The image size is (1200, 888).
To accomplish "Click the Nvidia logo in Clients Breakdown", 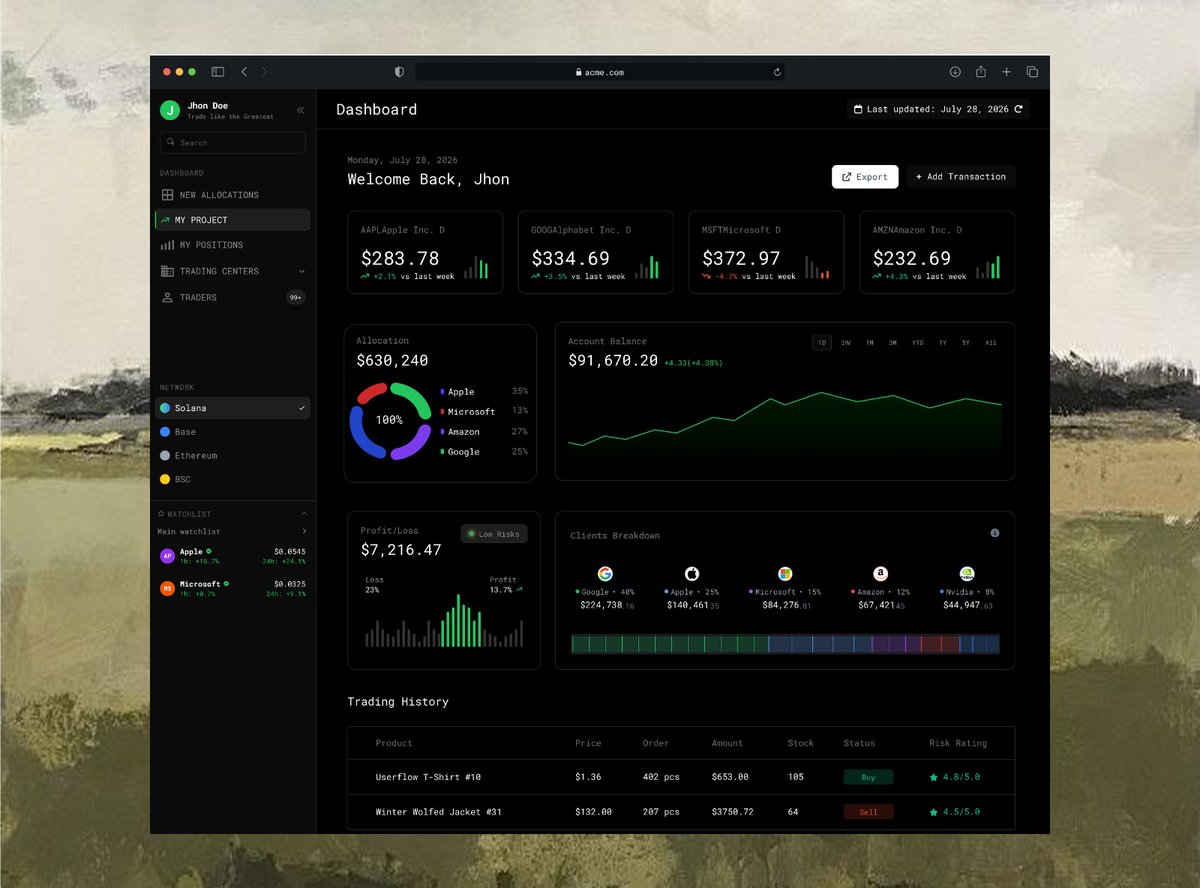I will pos(967,574).
